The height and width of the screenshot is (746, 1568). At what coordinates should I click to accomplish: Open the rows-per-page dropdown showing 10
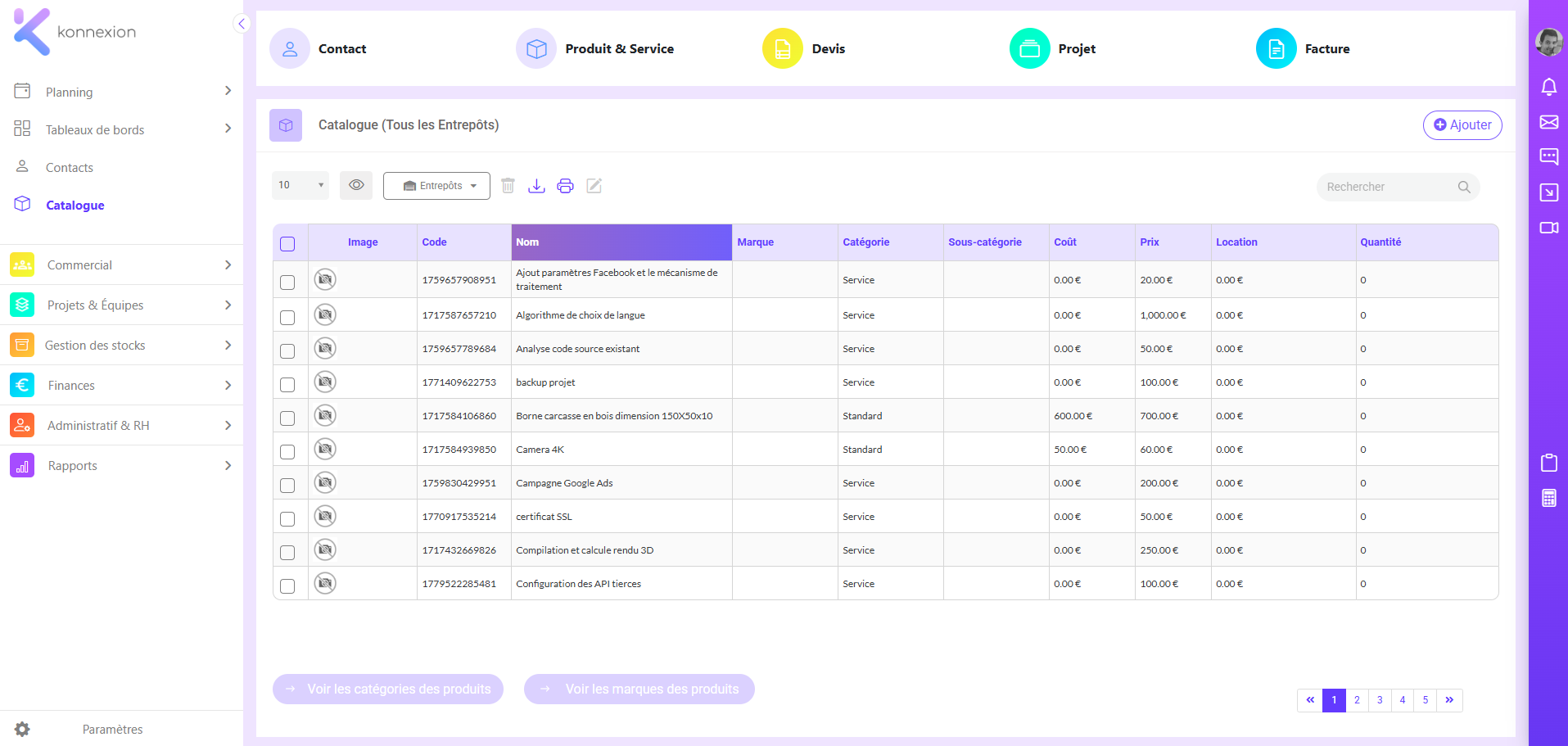pyautogui.click(x=300, y=185)
